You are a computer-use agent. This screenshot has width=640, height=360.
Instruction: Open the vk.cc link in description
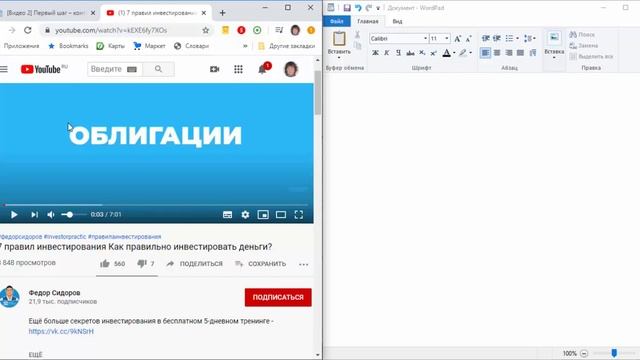tap(61, 331)
